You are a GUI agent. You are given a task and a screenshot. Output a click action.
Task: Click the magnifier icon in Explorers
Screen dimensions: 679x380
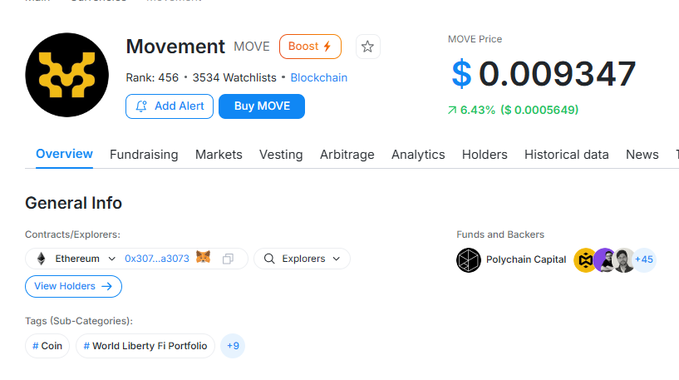coord(269,259)
